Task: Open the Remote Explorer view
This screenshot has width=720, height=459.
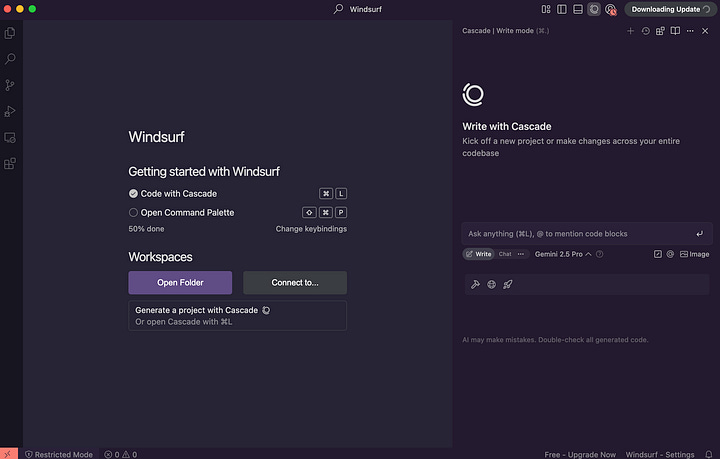Action: (10, 137)
